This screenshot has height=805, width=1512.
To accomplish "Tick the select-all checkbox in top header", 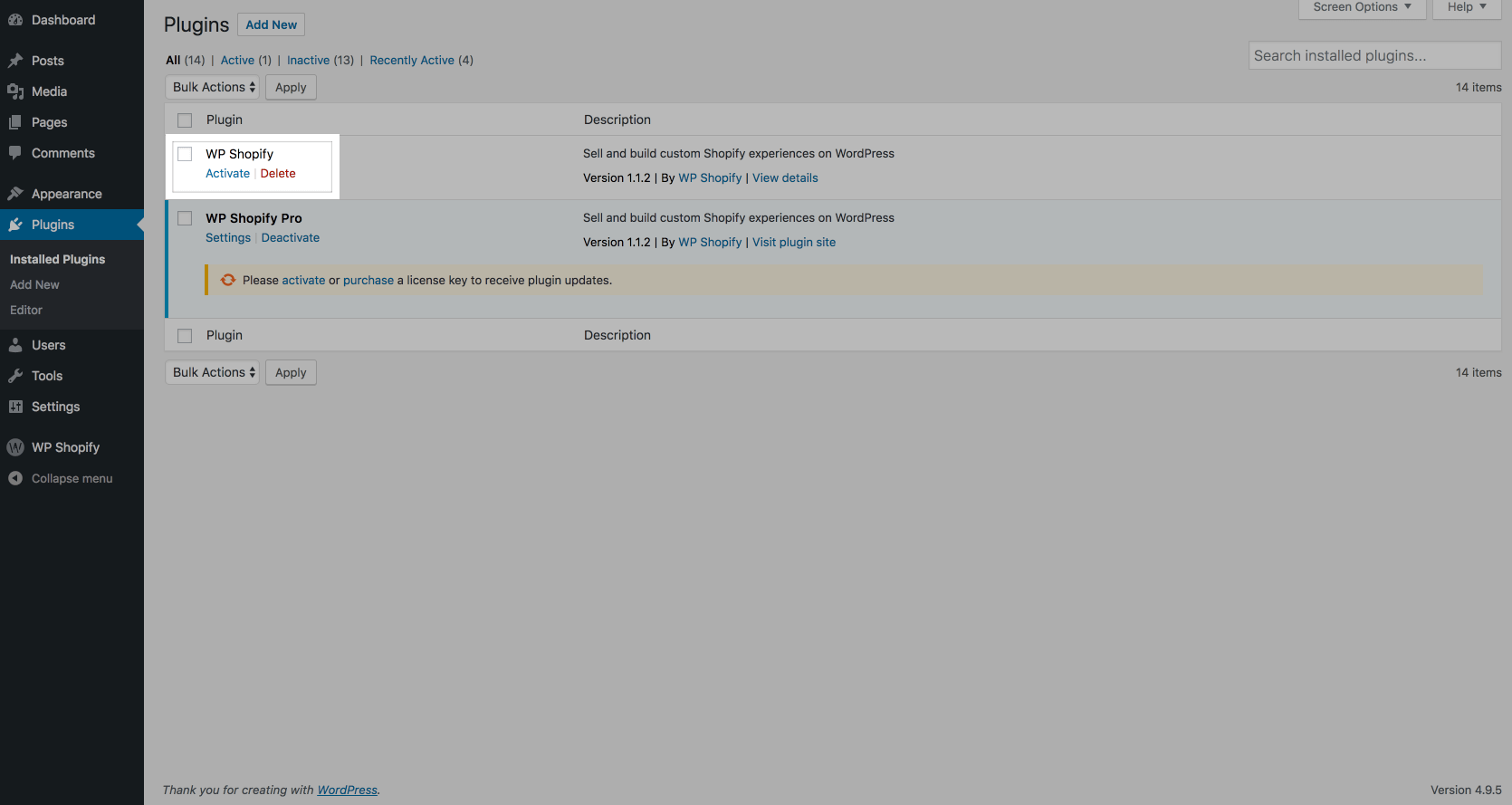I will click(x=185, y=120).
